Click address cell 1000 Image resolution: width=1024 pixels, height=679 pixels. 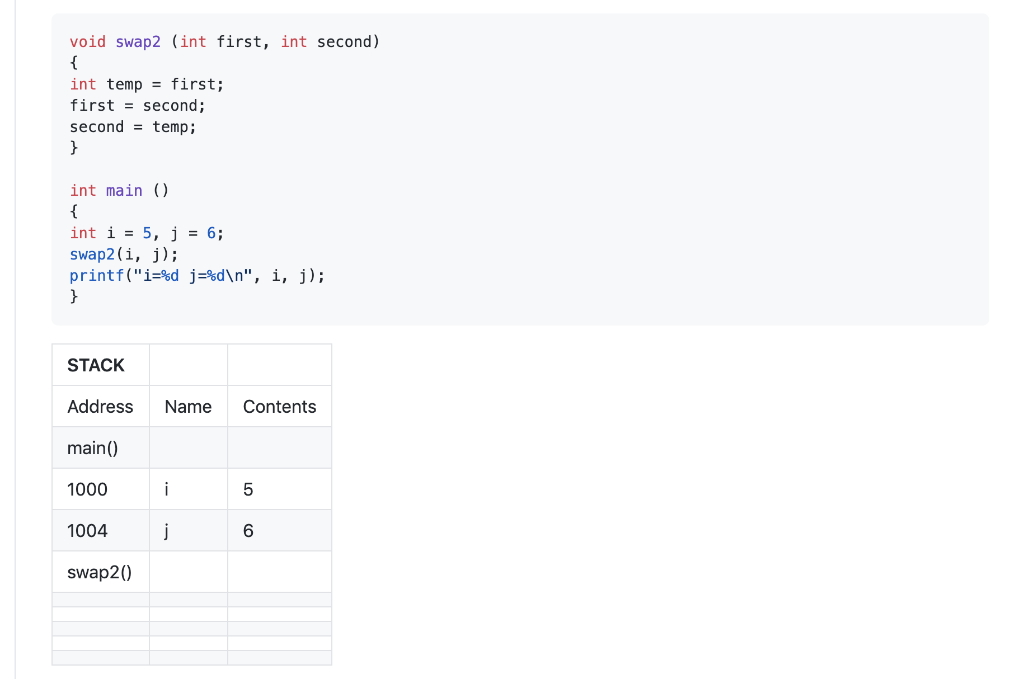(x=101, y=489)
